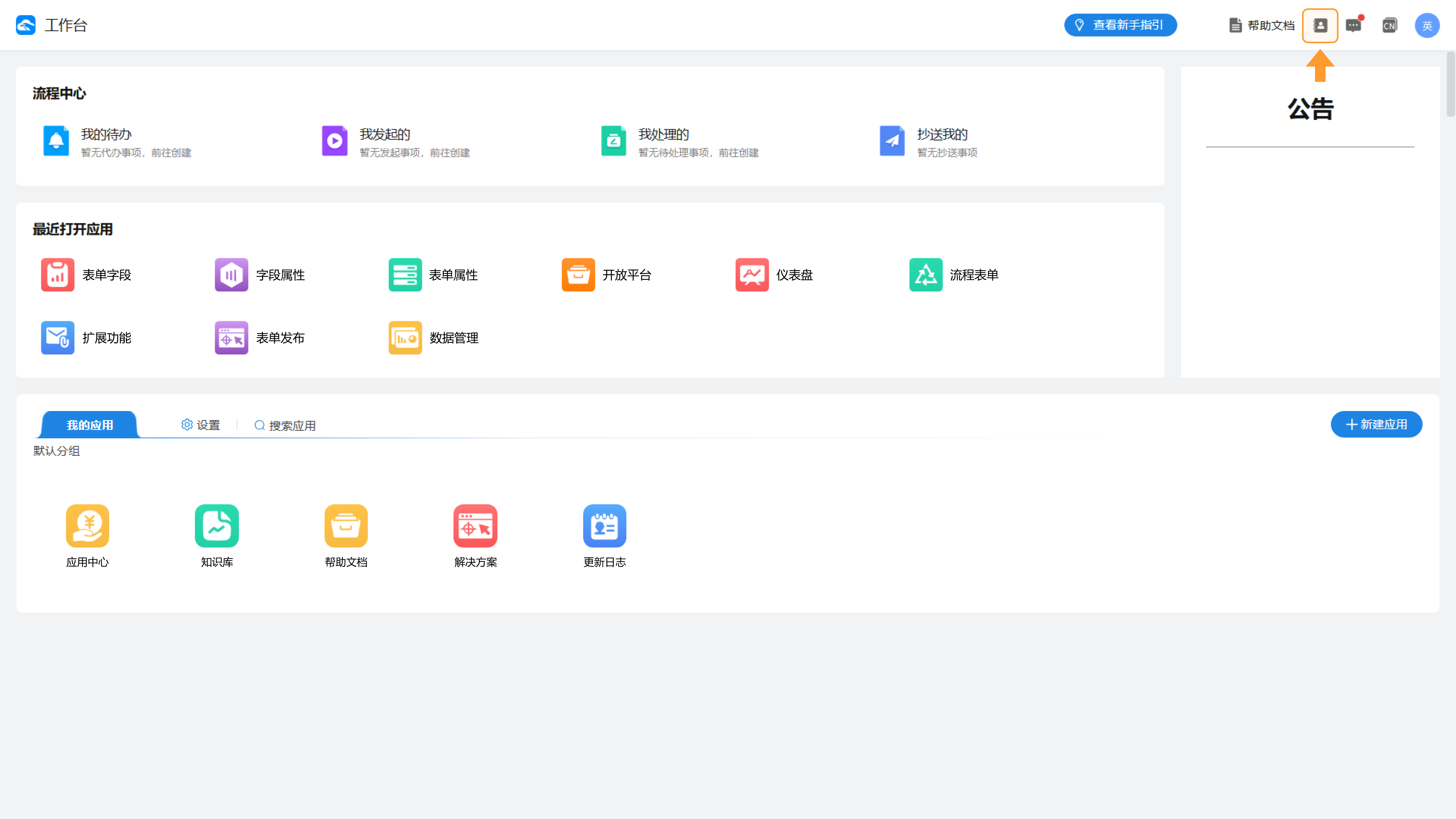Select 我的应用 tab
This screenshot has width=1456, height=819.
coord(89,425)
